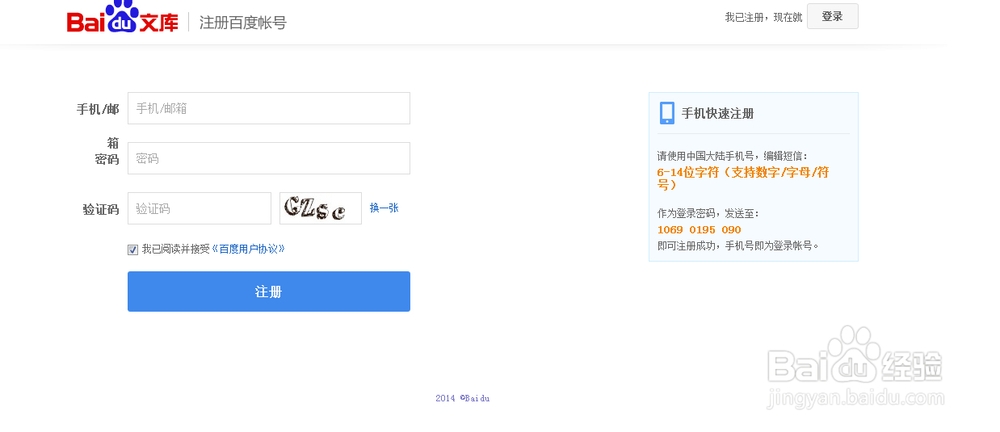Focus the 密码 password field
The height and width of the screenshot is (432, 1000).
[268, 158]
